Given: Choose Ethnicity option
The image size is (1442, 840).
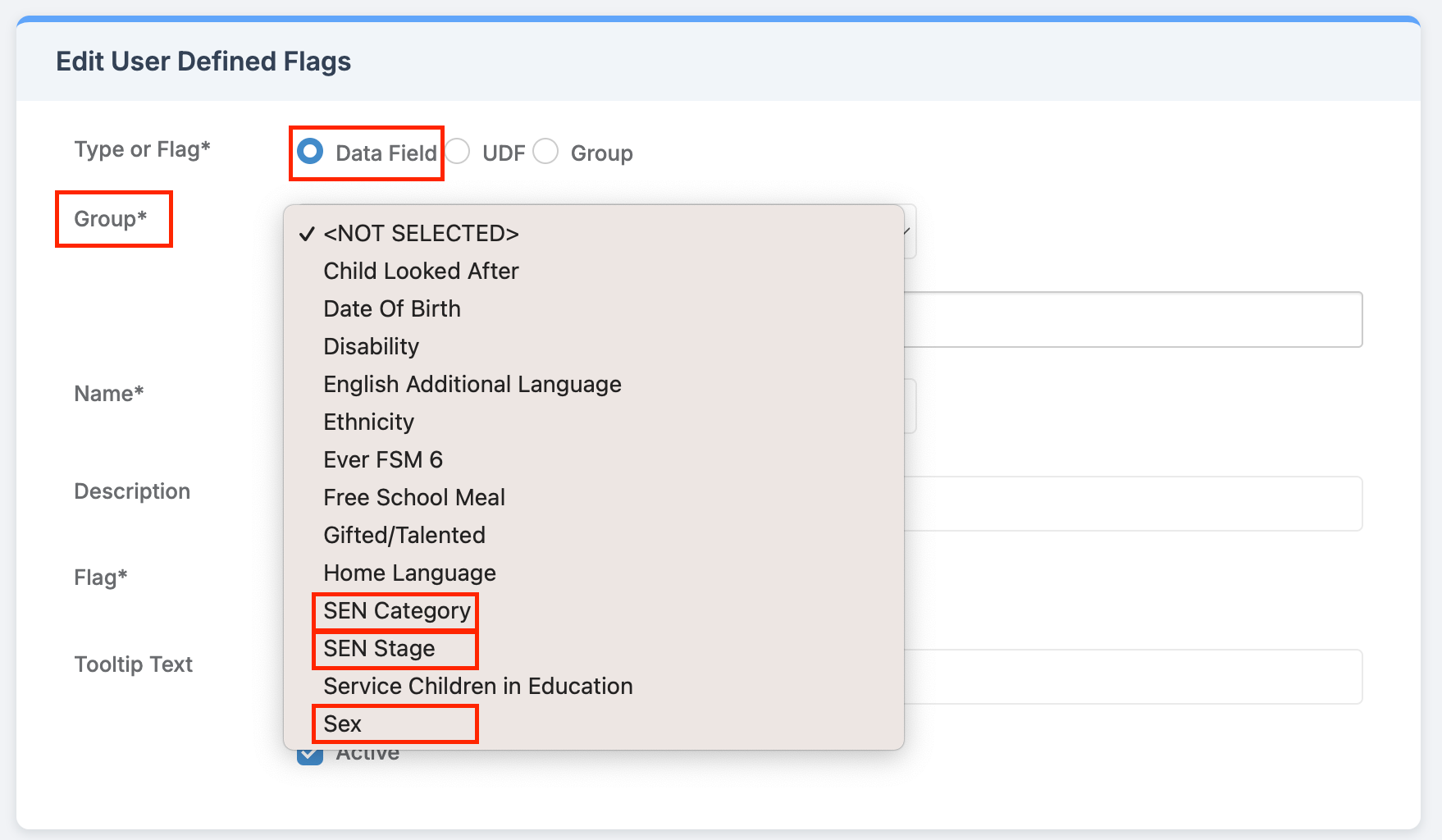Looking at the screenshot, I should pos(594,422).
